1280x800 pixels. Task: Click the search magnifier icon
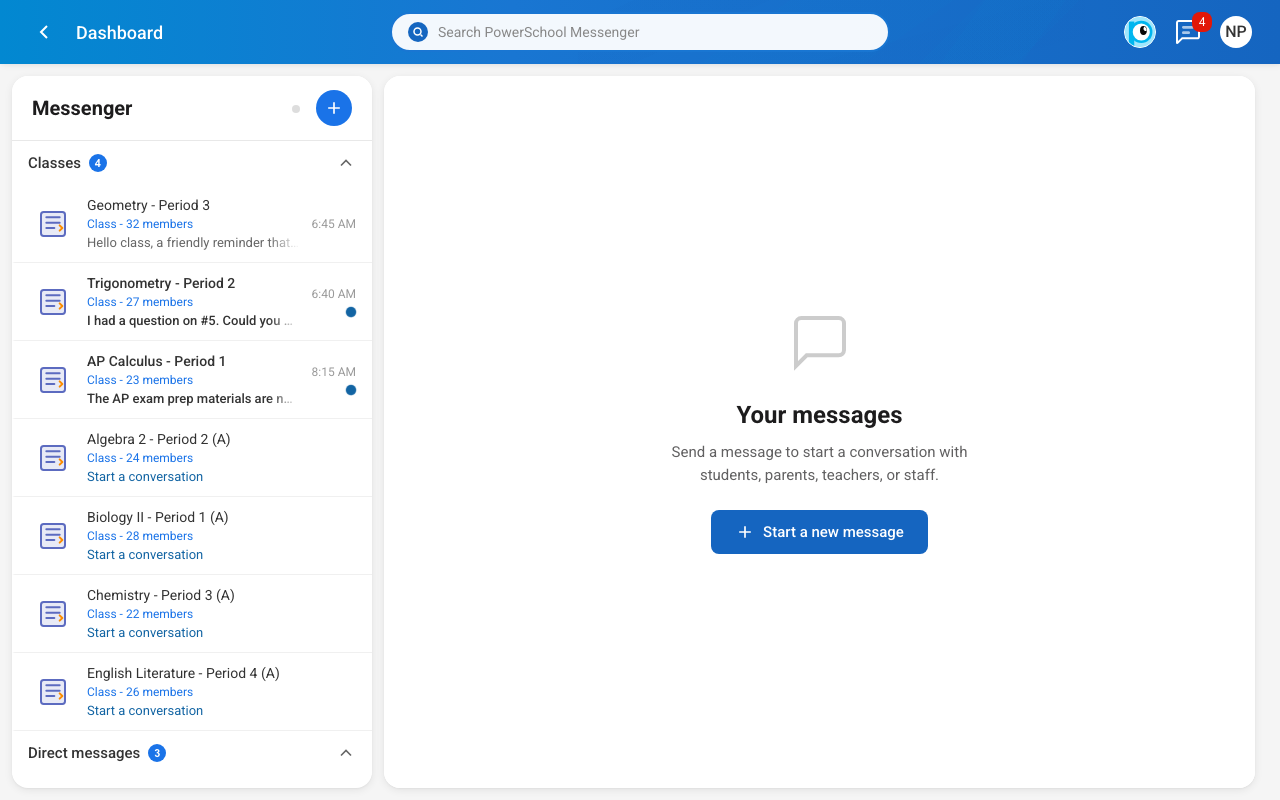click(x=417, y=31)
